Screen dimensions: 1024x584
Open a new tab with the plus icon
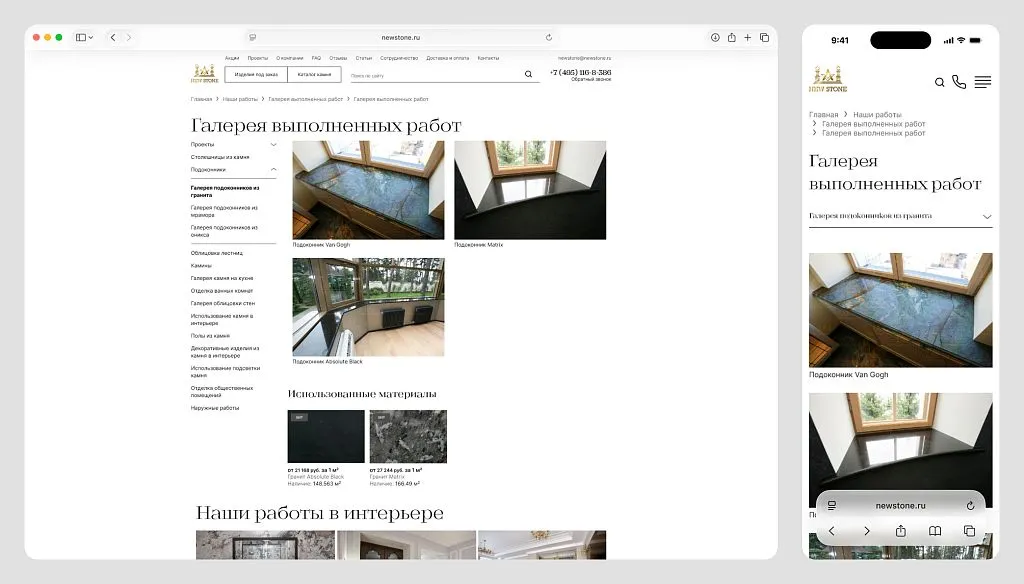click(x=746, y=36)
